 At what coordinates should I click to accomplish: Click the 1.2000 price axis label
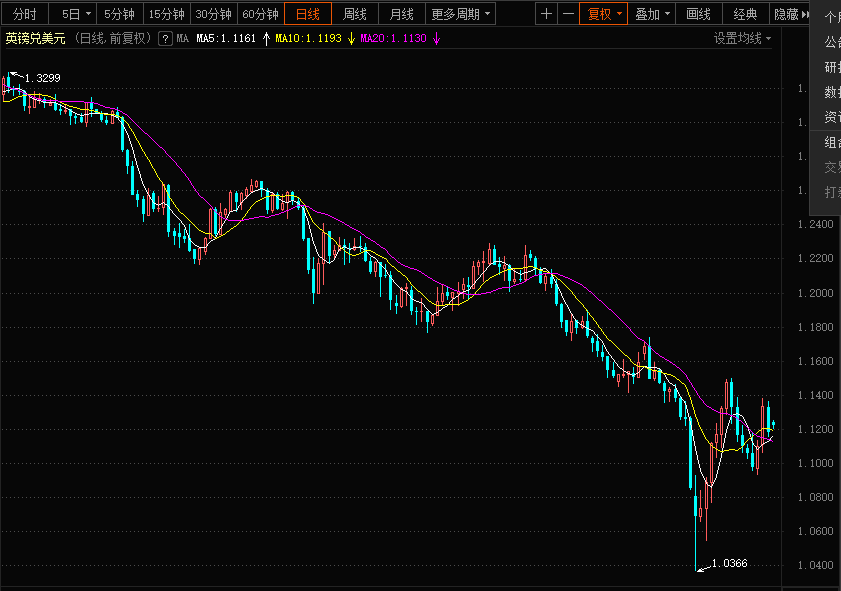point(816,293)
